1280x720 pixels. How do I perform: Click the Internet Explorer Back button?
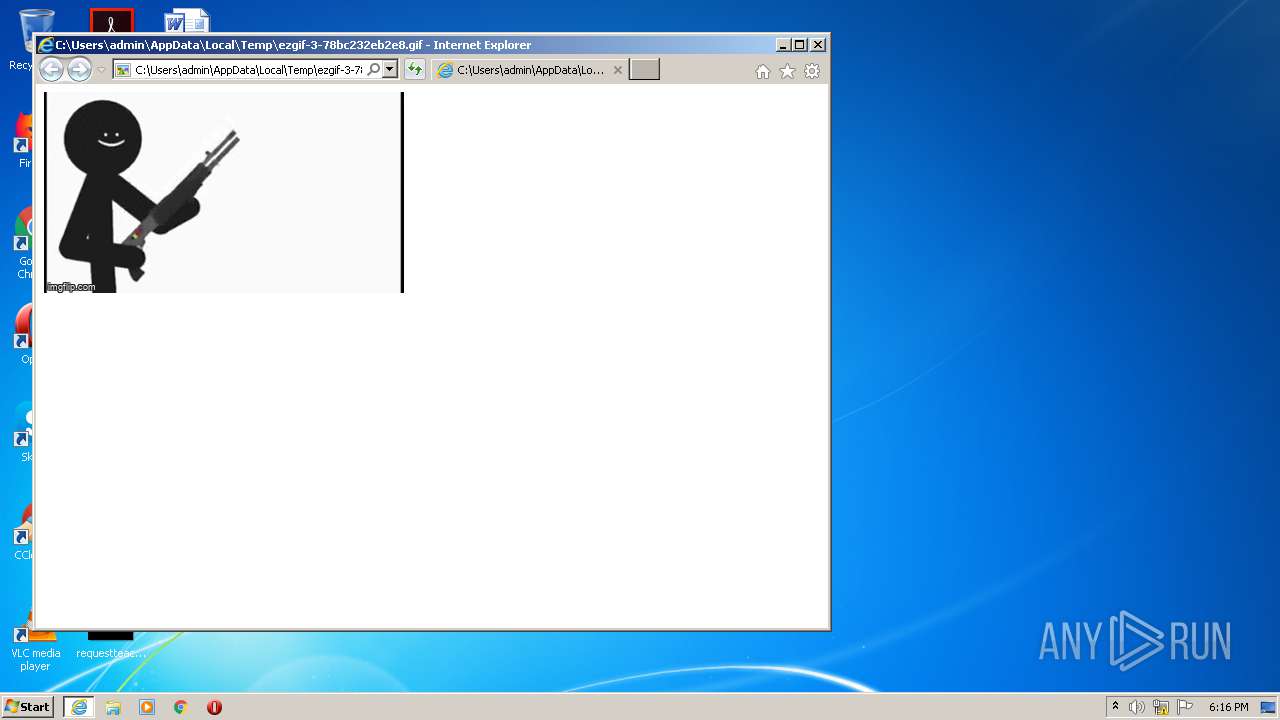pyautogui.click(x=51, y=69)
